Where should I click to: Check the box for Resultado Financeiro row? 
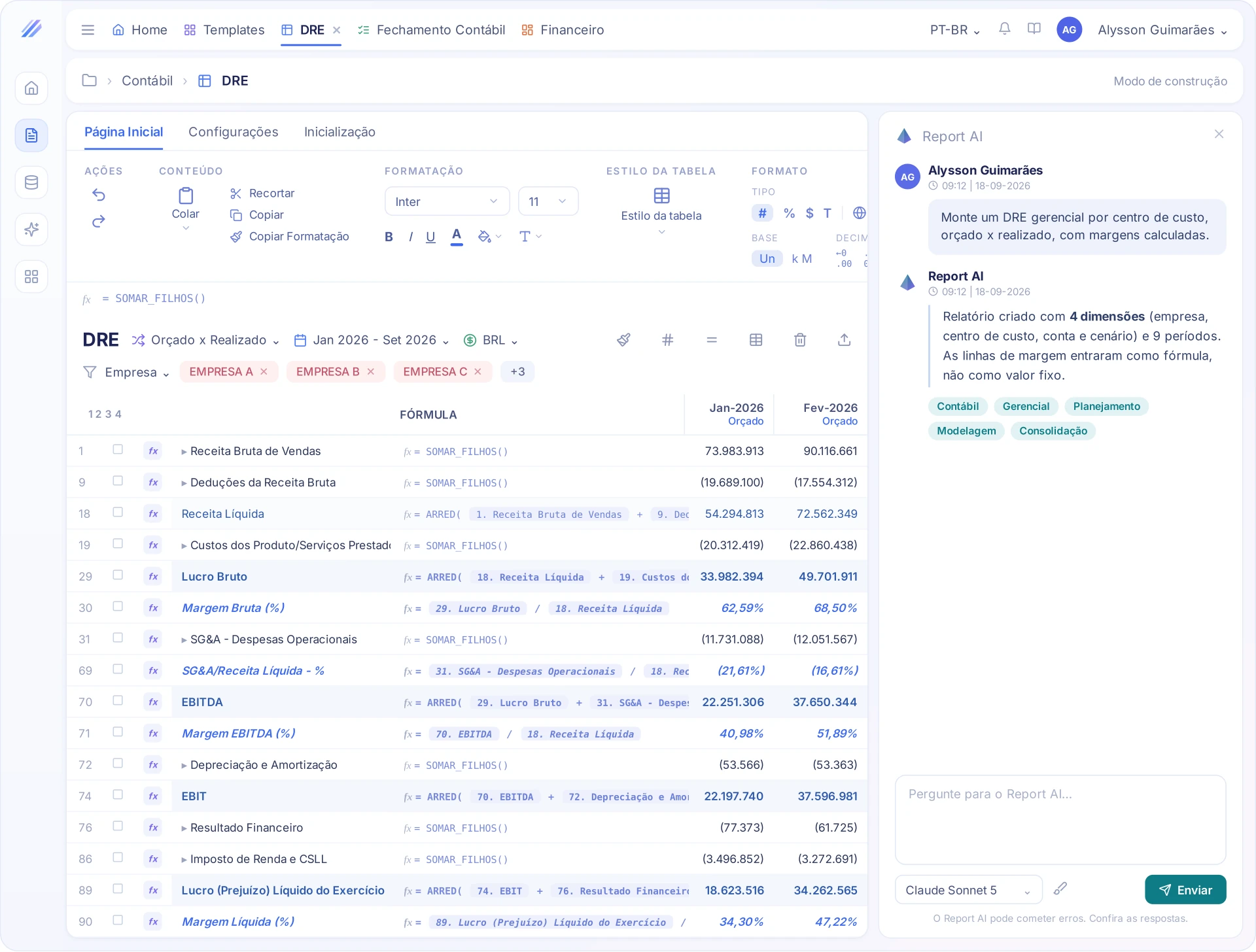click(x=118, y=826)
